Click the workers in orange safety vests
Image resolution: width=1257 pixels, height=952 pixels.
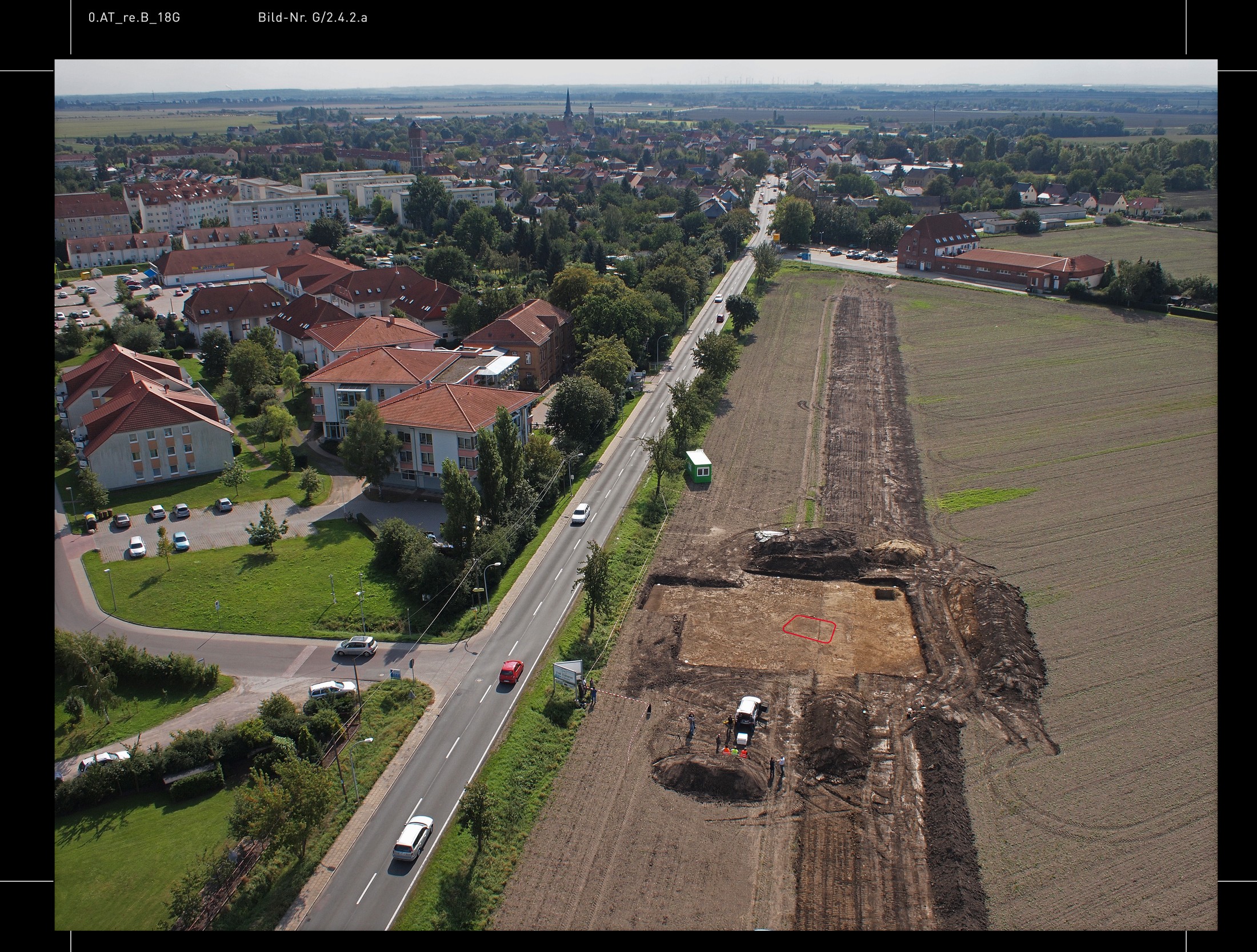(x=734, y=752)
